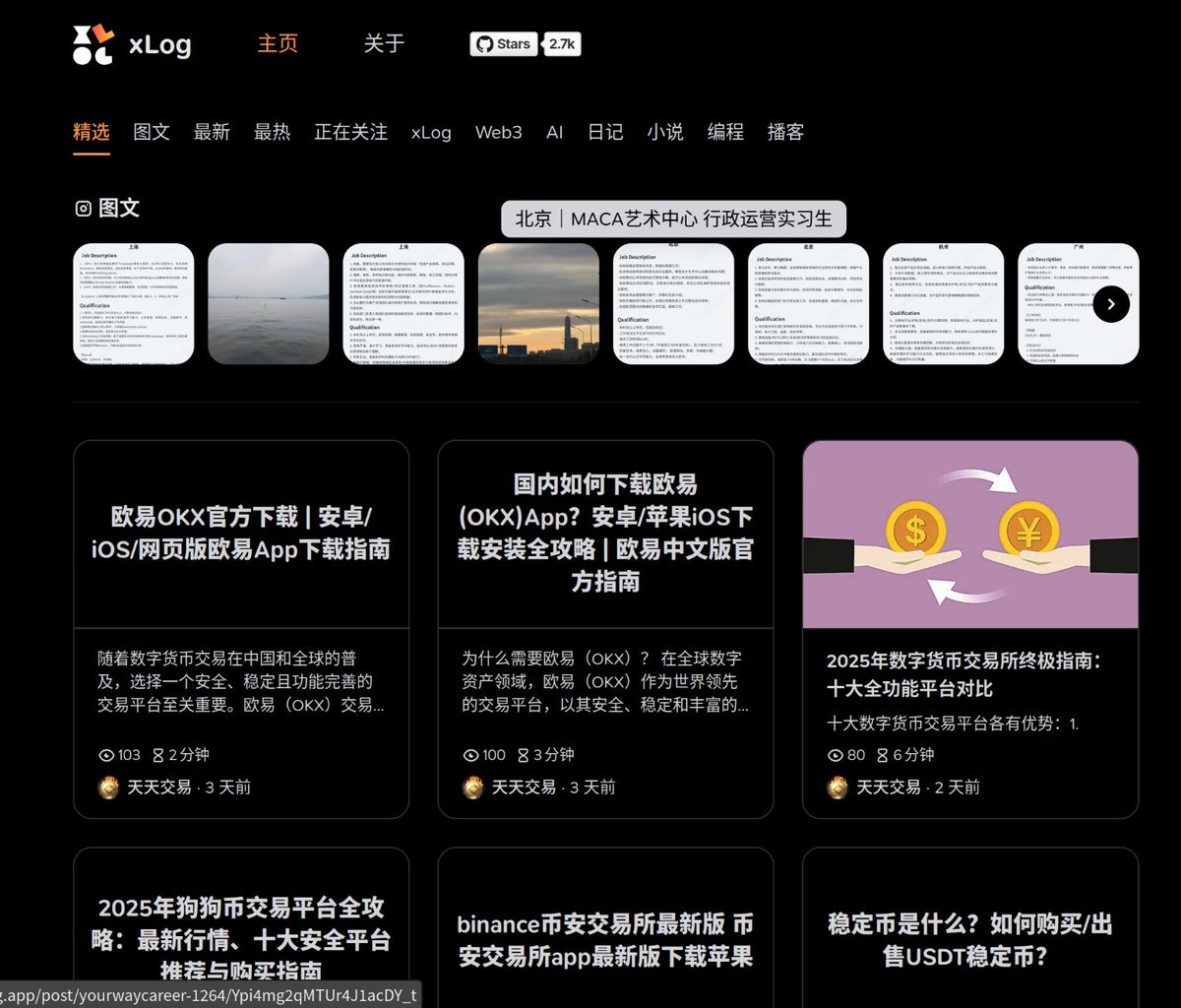The width and height of the screenshot is (1181, 1008).
Task: Click excerpt text starting 为什么需要欧易
Action: (604, 681)
